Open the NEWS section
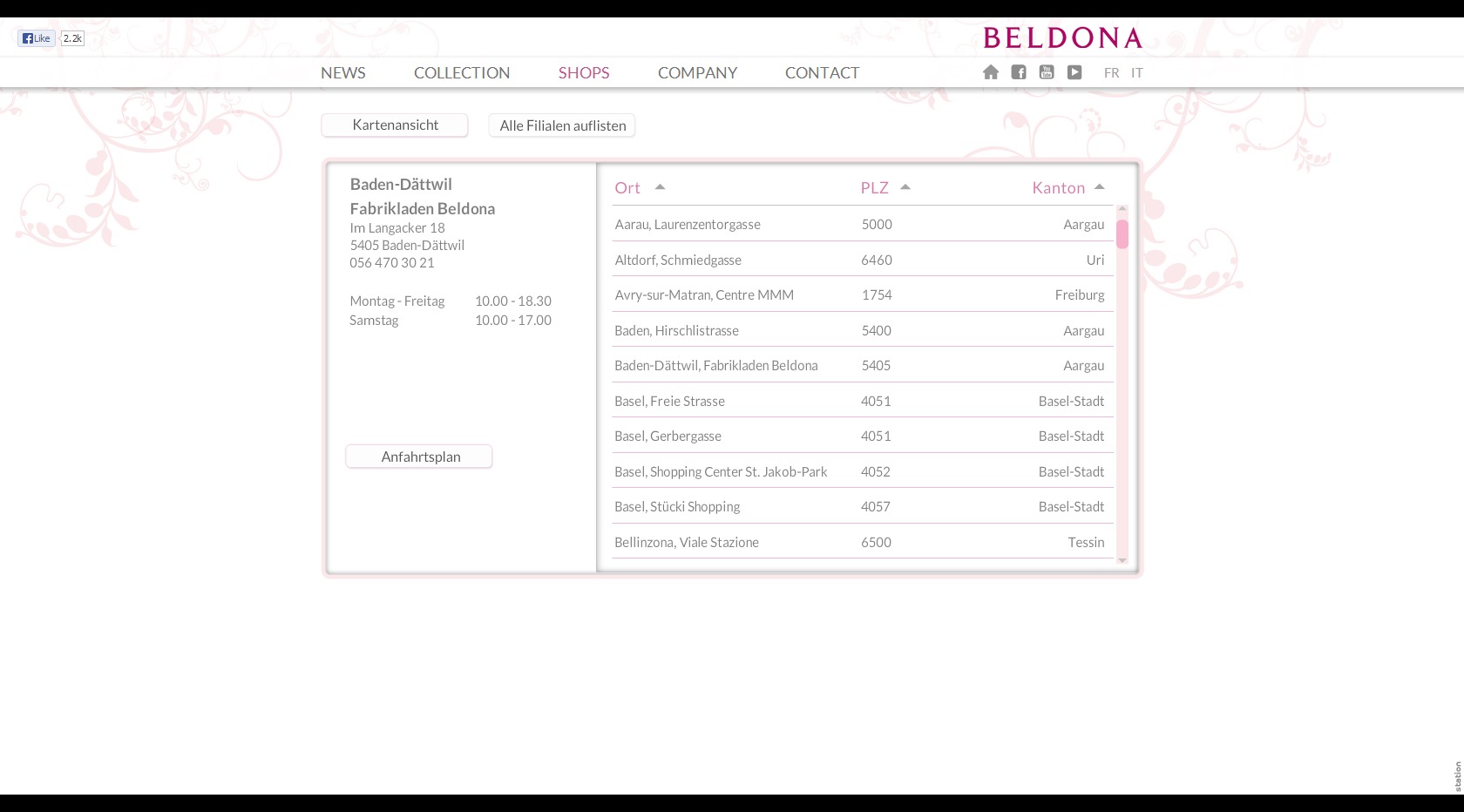 [343, 73]
